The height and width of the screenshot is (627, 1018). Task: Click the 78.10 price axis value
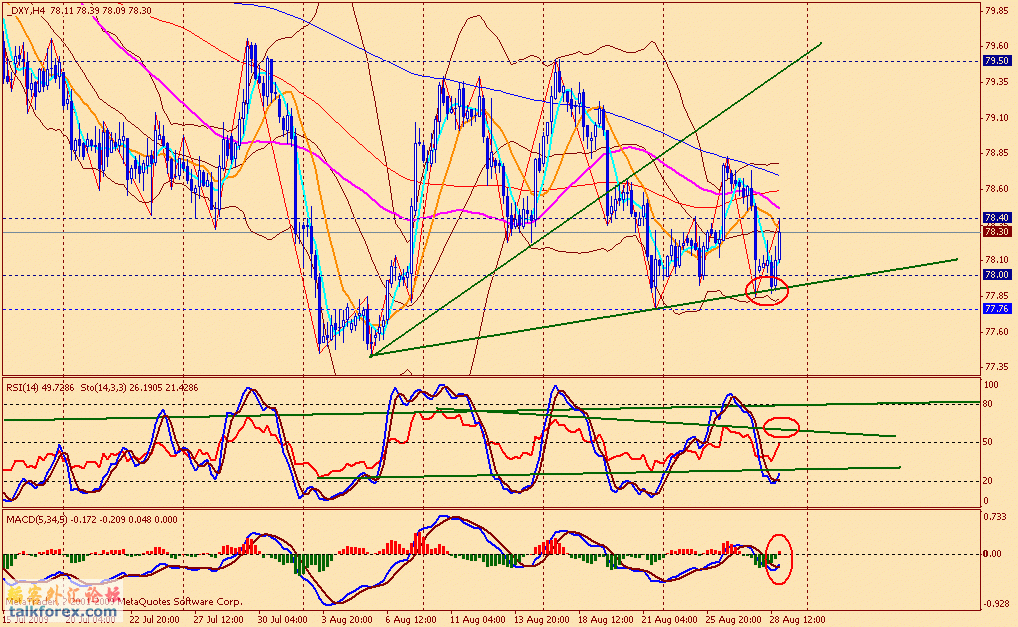[x=997, y=260]
